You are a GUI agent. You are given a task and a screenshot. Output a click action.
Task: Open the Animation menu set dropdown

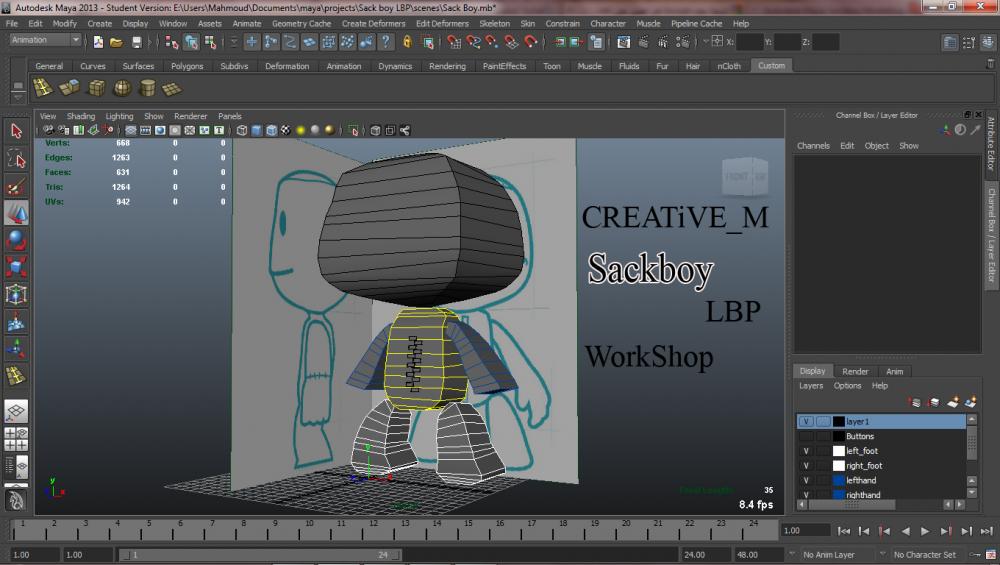coord(45,40)
